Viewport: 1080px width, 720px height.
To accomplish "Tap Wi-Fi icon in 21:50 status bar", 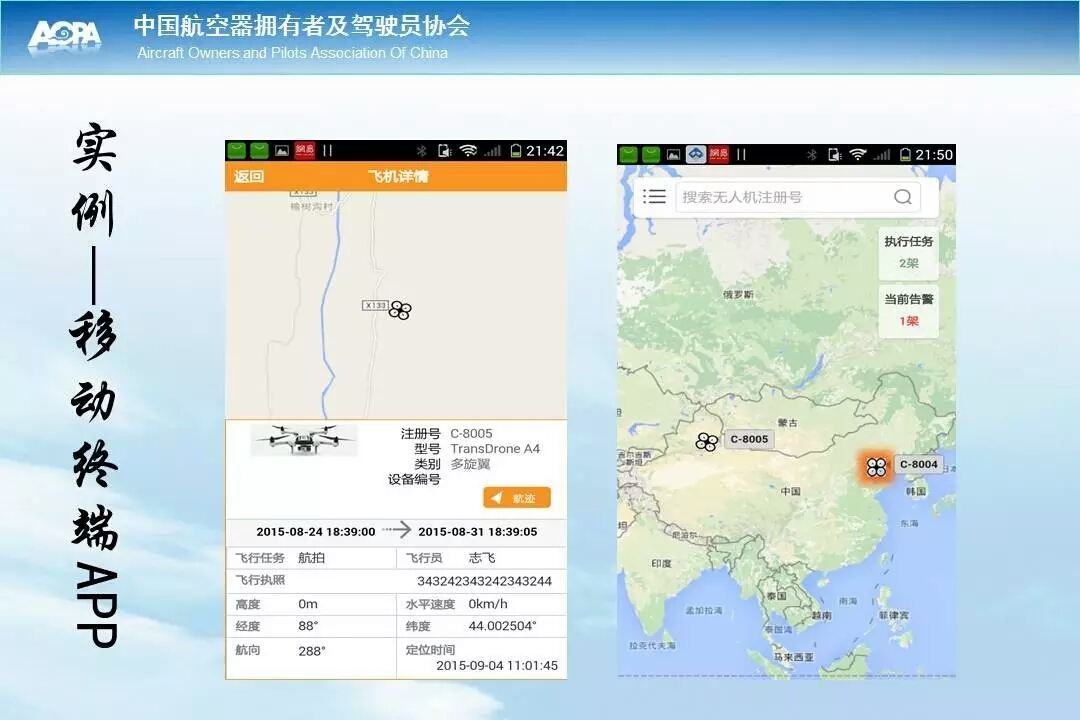I will (x=858, y=154).
